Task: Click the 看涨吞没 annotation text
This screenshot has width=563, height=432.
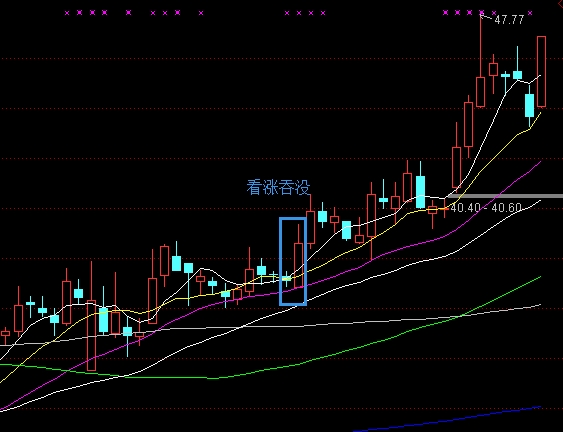Action: (278, 187)
